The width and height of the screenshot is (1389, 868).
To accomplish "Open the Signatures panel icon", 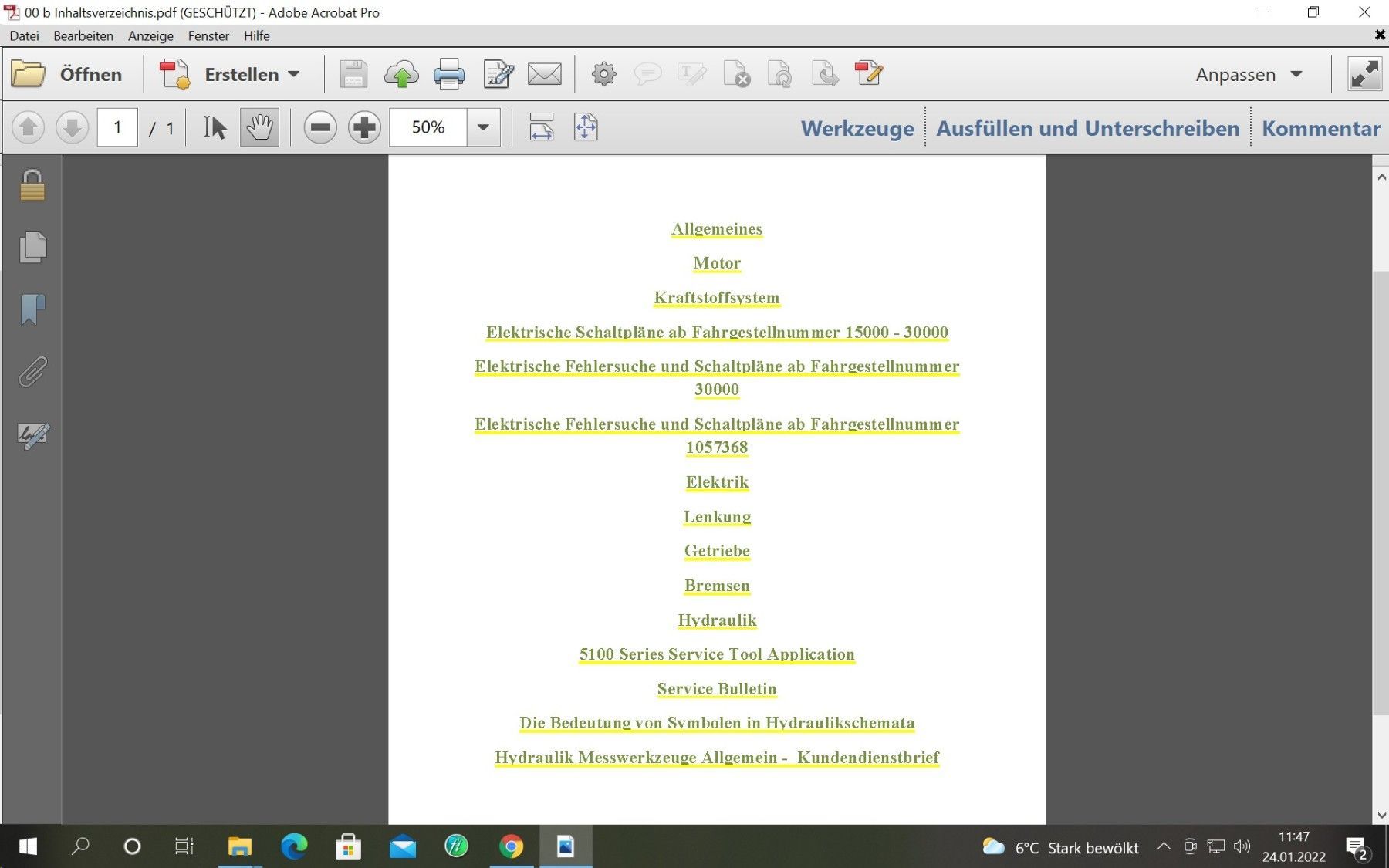I will click(32, 435).
